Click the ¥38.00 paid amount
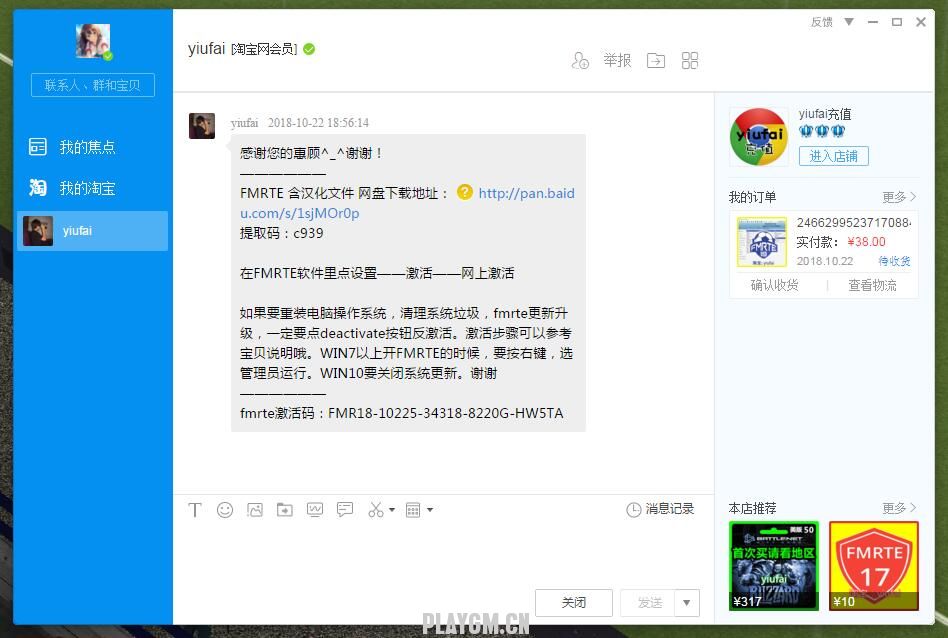The image size is (948, 638). click(x=866, y=242)
